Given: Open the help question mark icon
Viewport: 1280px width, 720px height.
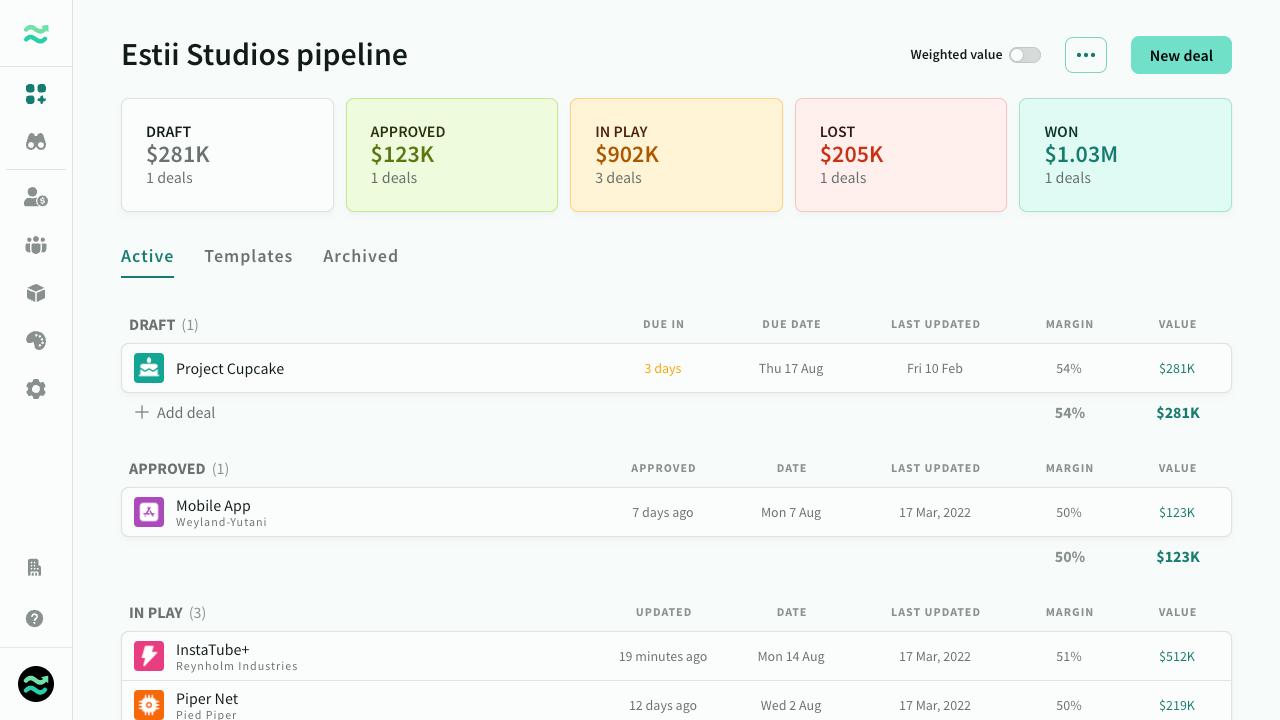Looking at the screenshot, I should (x=35, y=618).
